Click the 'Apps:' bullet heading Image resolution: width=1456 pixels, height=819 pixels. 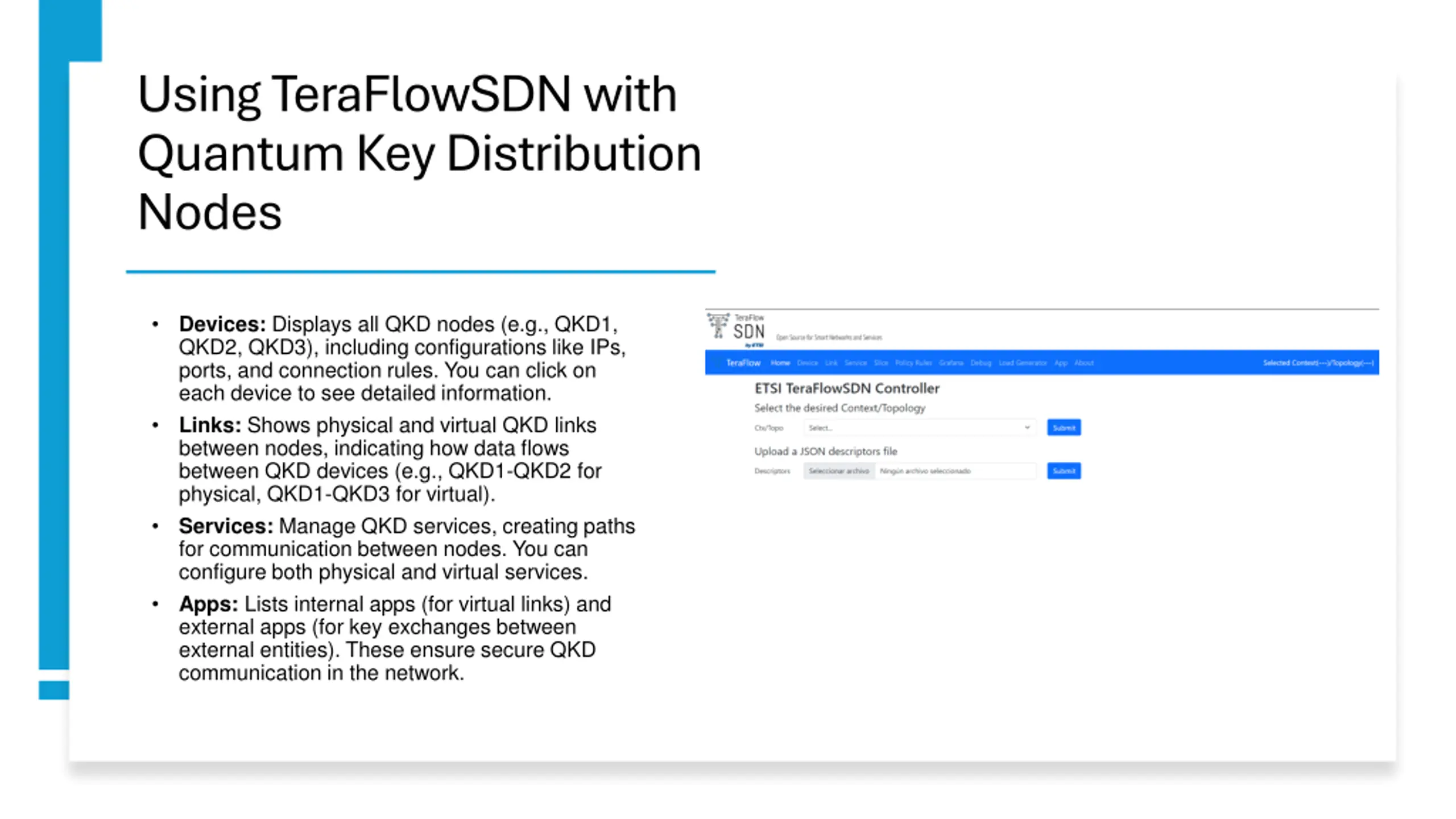coord(208,604)
